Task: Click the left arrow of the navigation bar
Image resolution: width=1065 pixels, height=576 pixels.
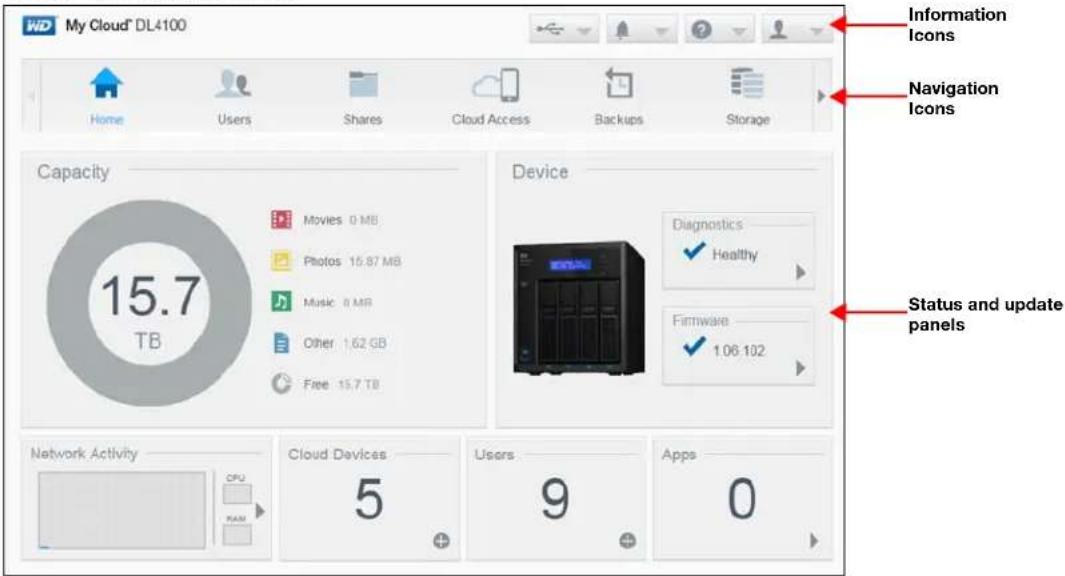Action: tap(31, 96)
